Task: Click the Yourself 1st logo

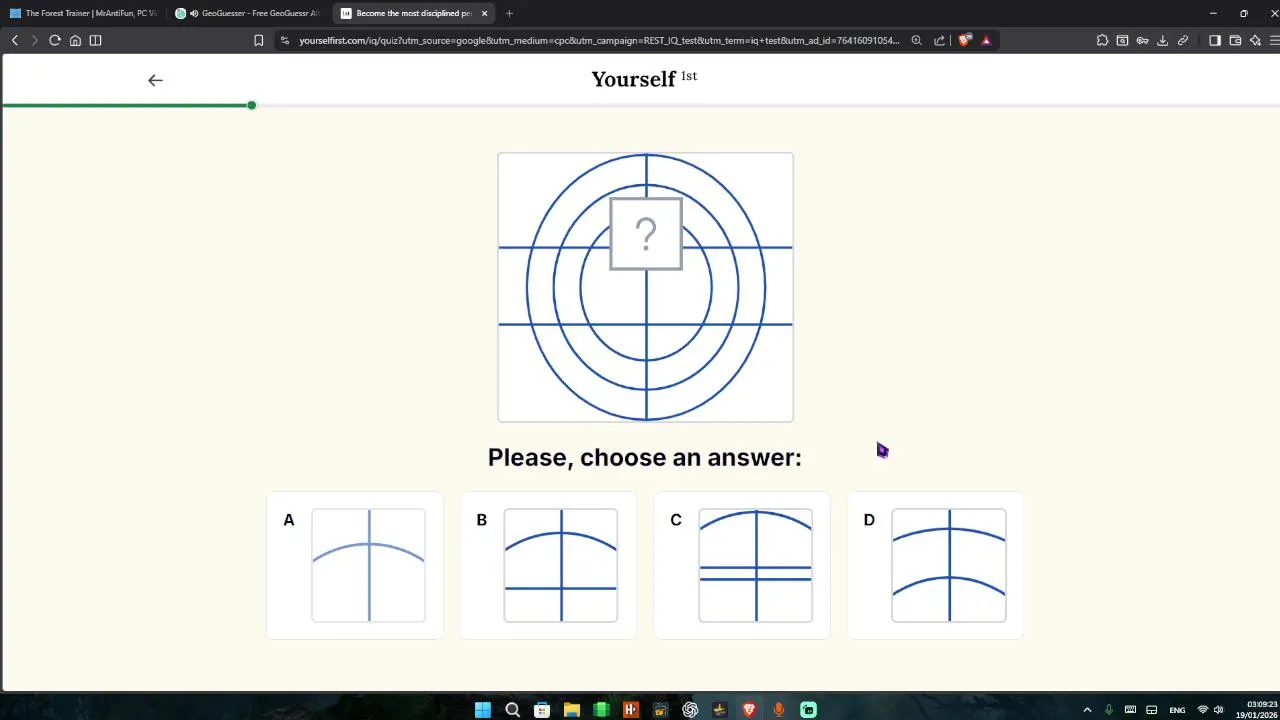Action: 644,79
